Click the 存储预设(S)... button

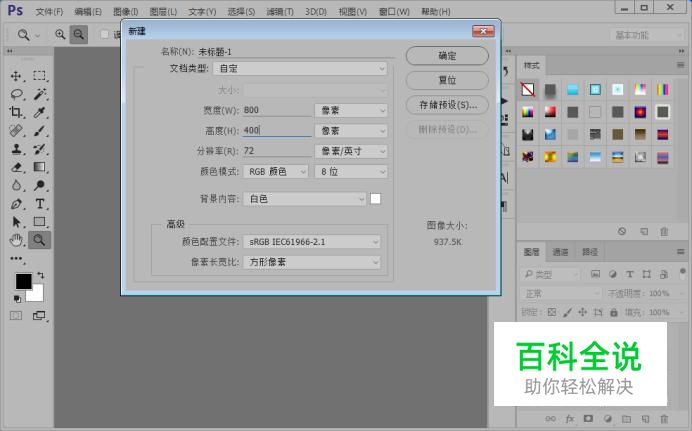(447, 105)
